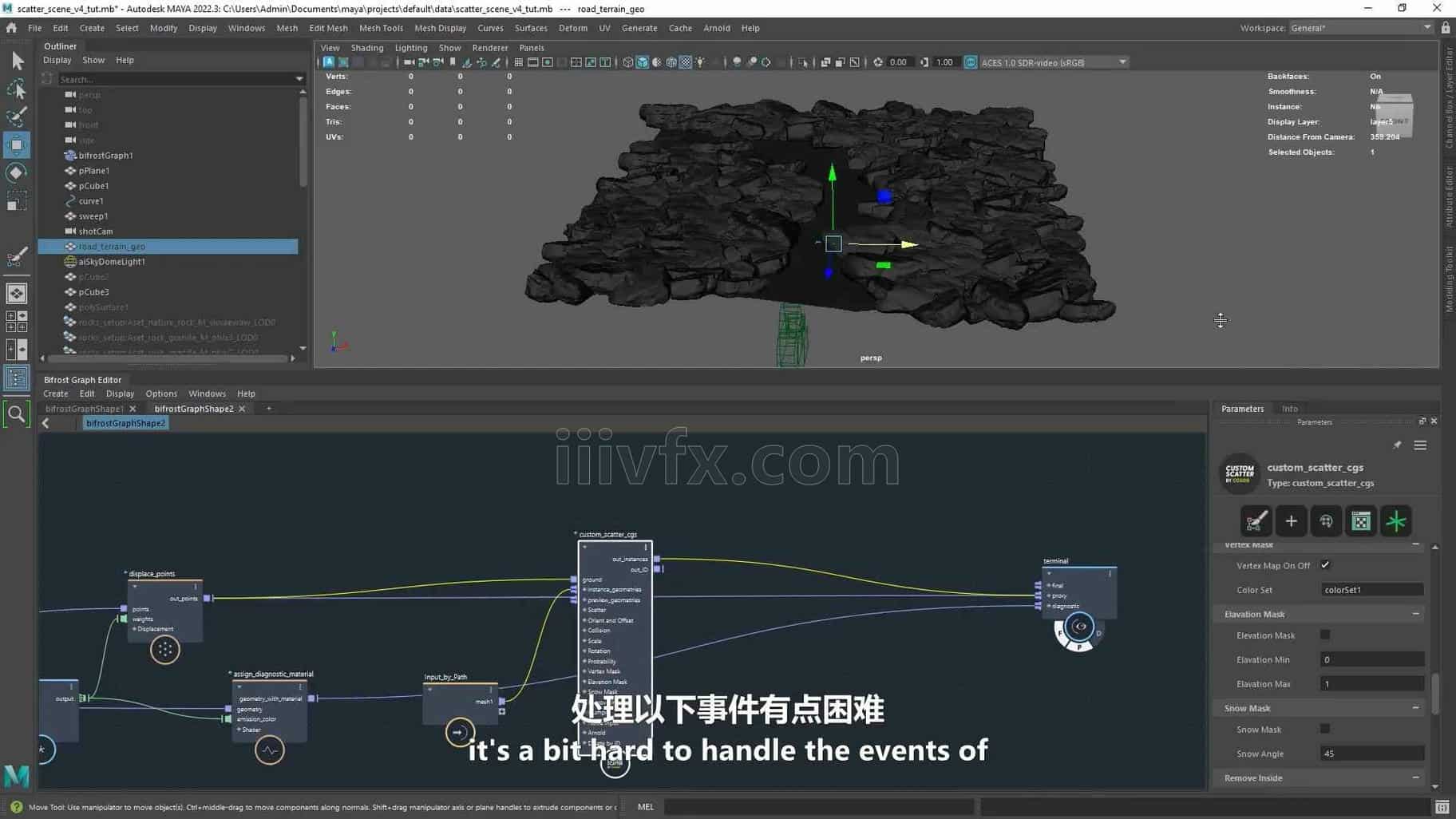Switch to bifrostGraphShape1 tab
1456x819 pixels.
[84, 409]
